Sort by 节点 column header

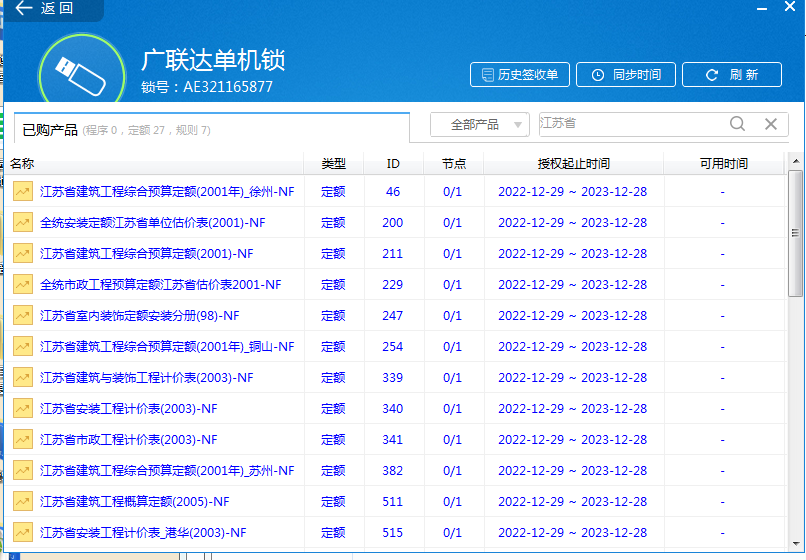pyautogui.click(x=454, y=164)
